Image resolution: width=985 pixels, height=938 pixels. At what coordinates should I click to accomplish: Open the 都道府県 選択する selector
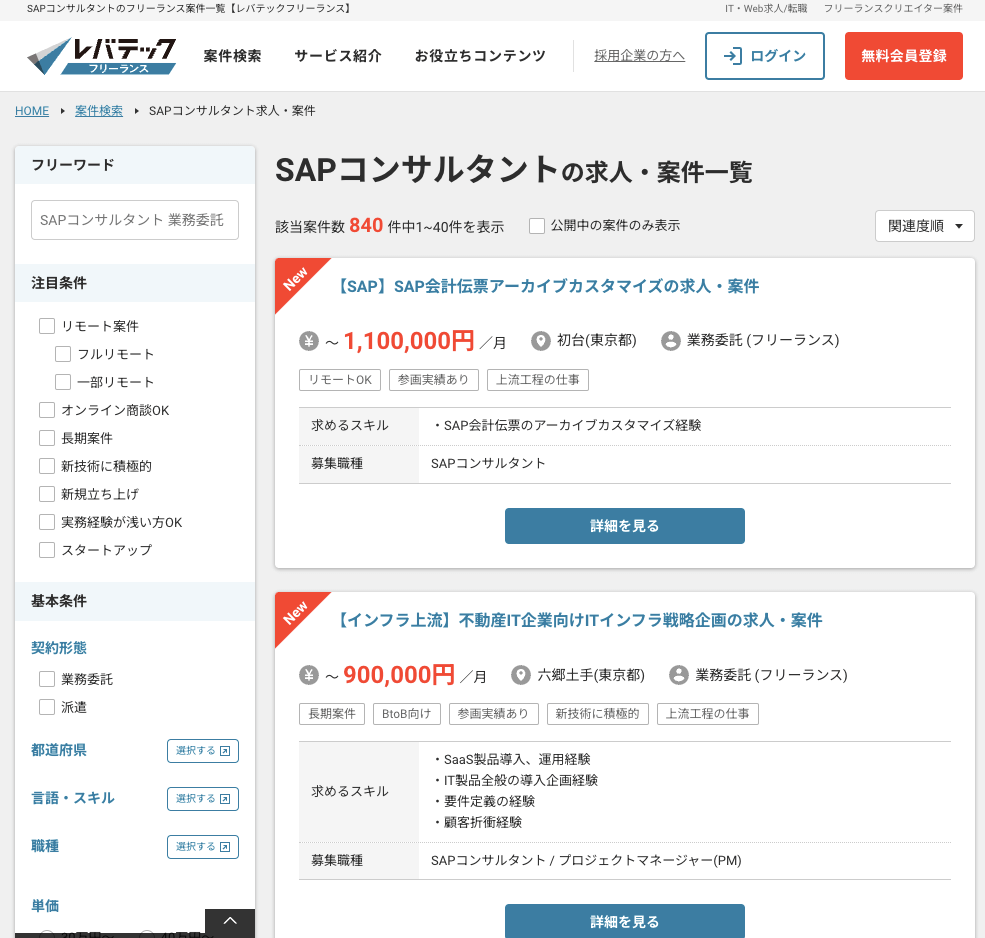tap(203, 751)
